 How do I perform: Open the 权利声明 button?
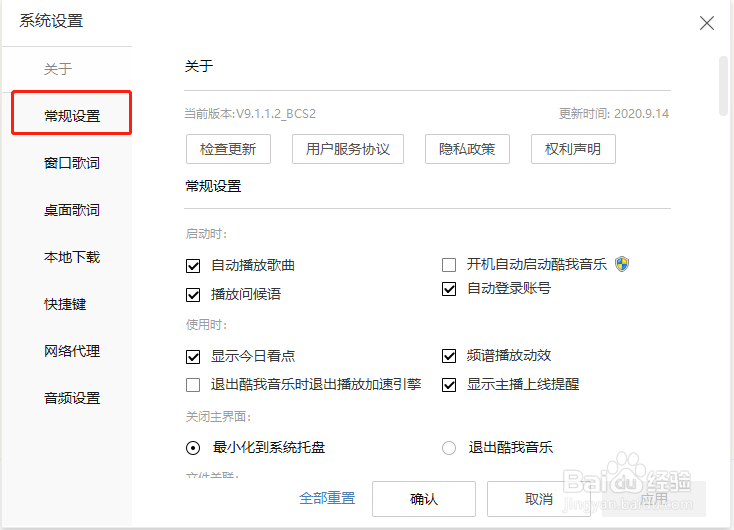[573, 149]
